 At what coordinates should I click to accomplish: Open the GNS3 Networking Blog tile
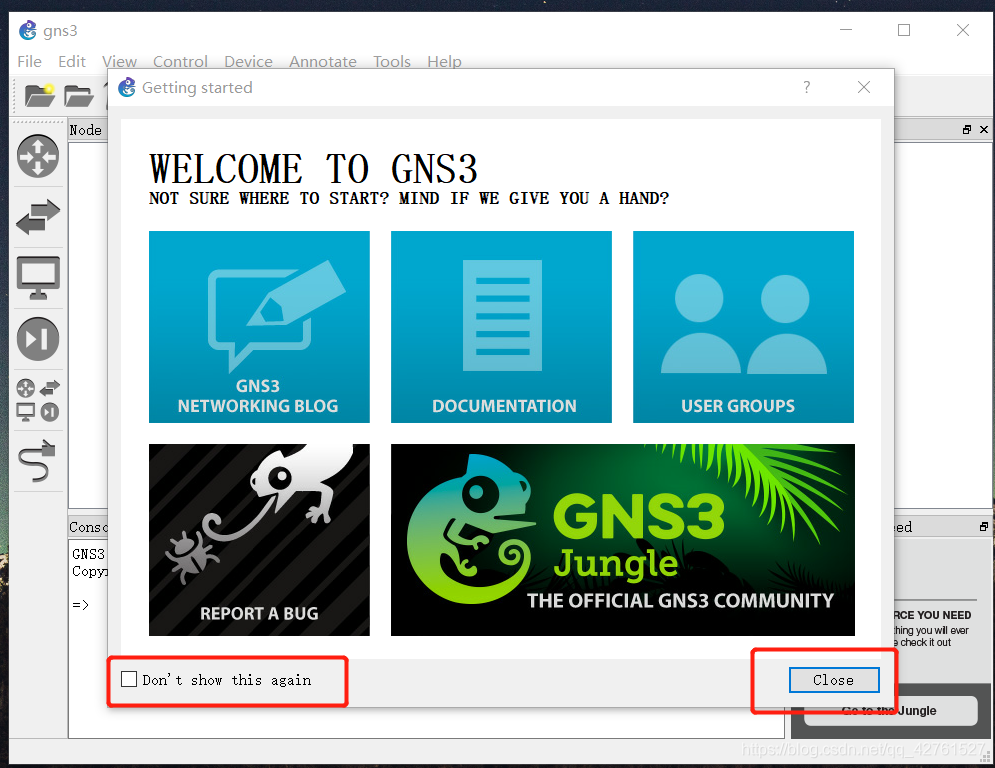click(259, 327)
